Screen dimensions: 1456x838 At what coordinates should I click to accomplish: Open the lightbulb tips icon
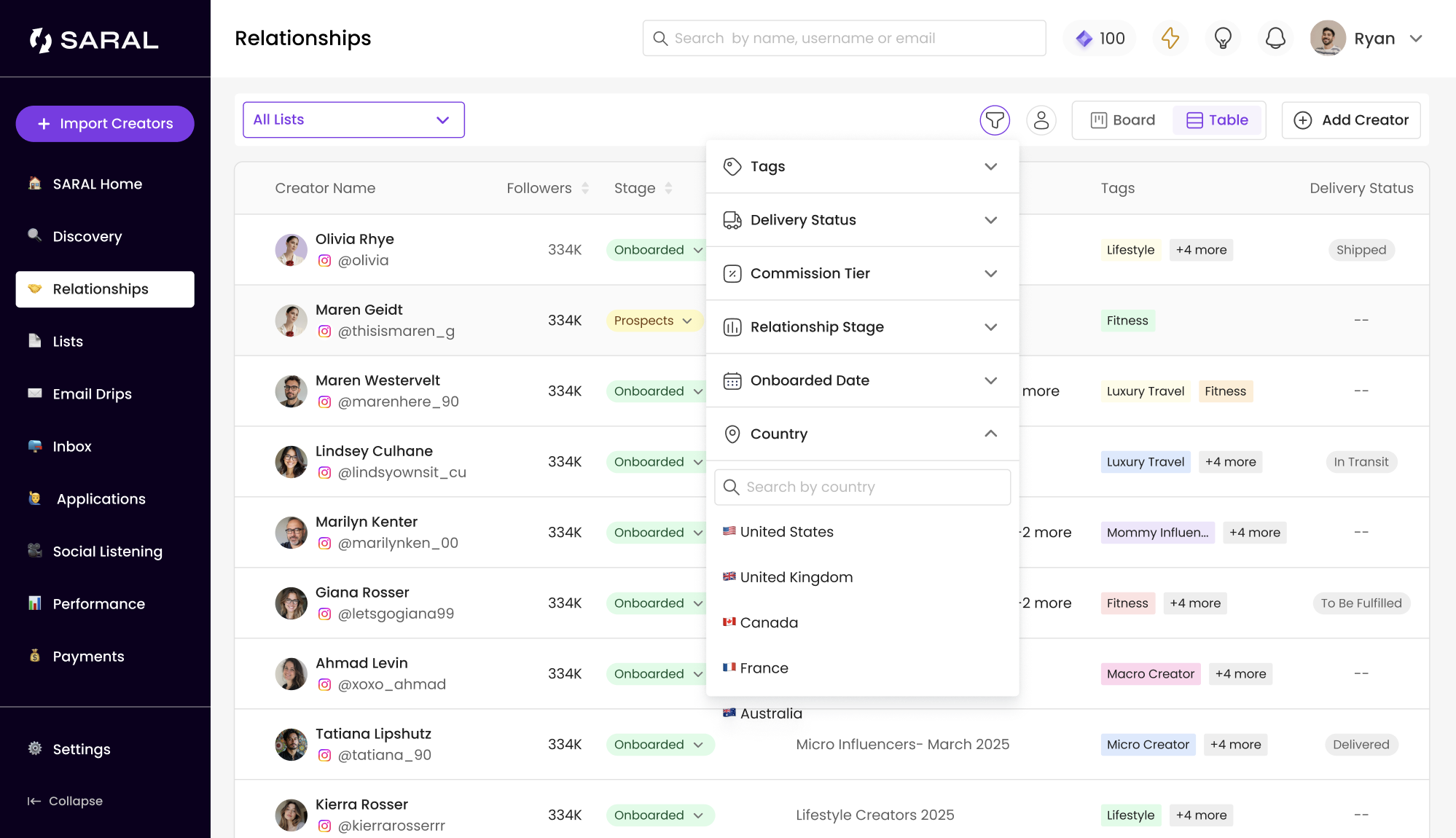click(x=1223, y=38)
